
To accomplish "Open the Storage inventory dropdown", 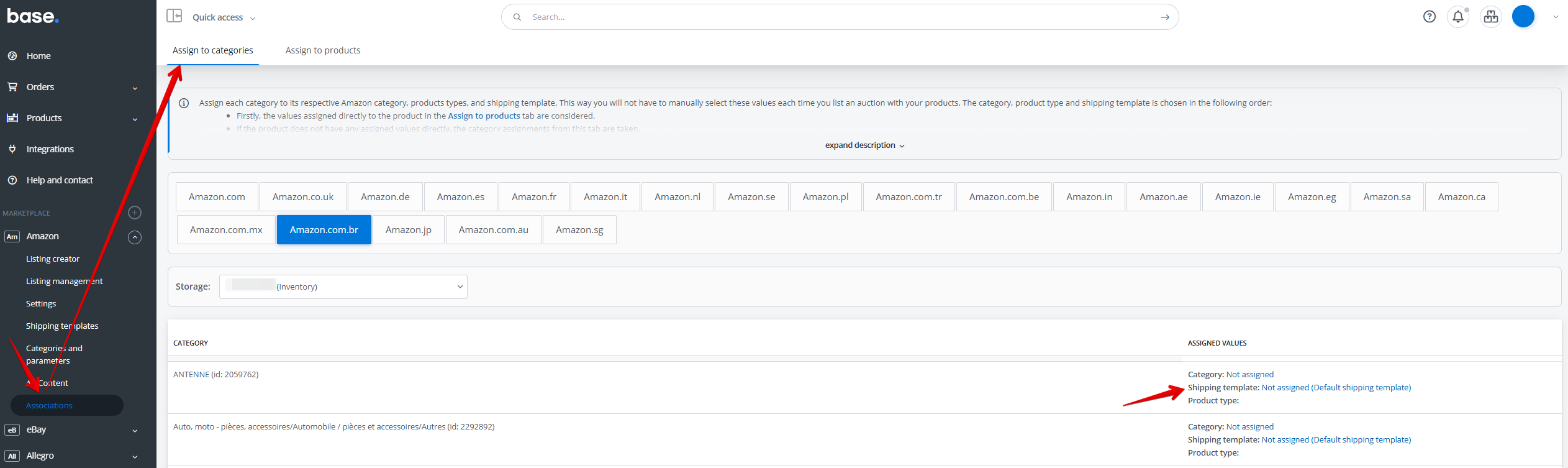I will (x=343, y=287).
